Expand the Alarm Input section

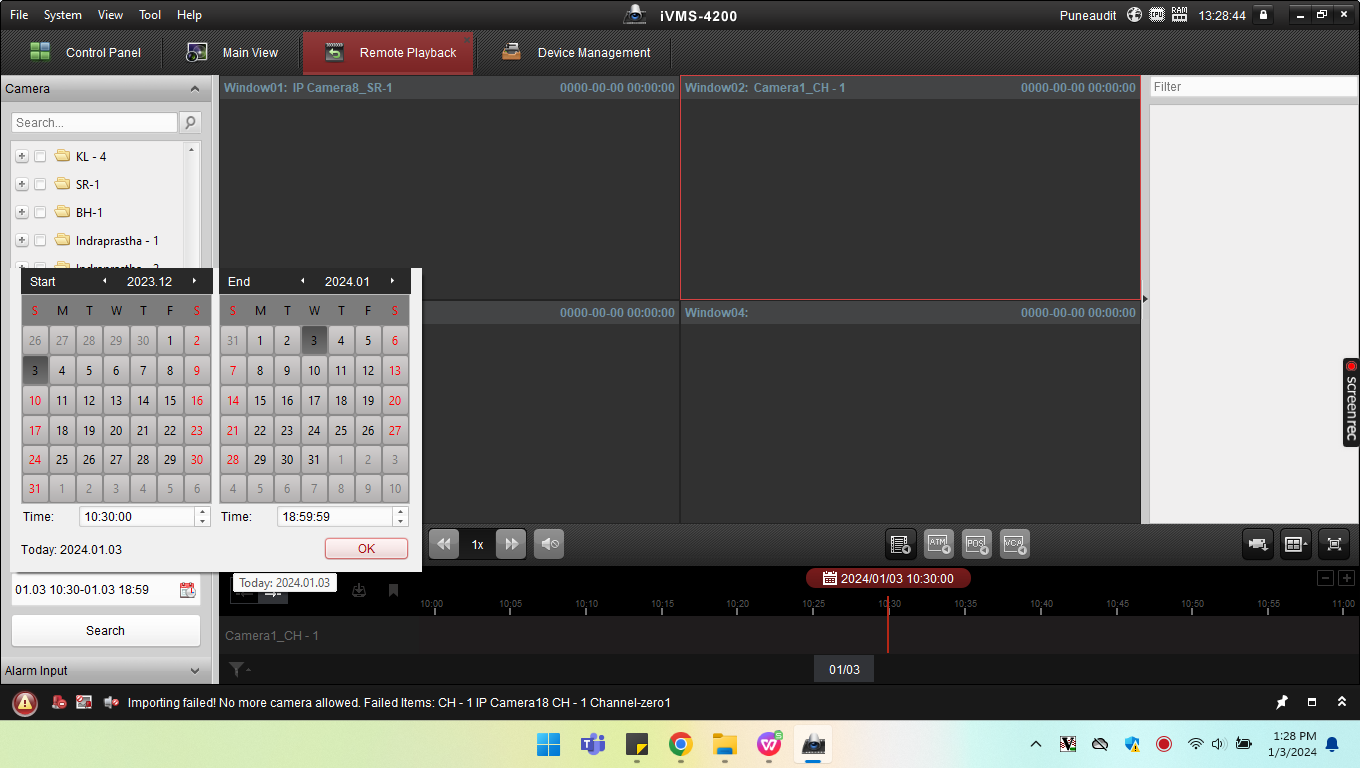(x=195, y=671)
